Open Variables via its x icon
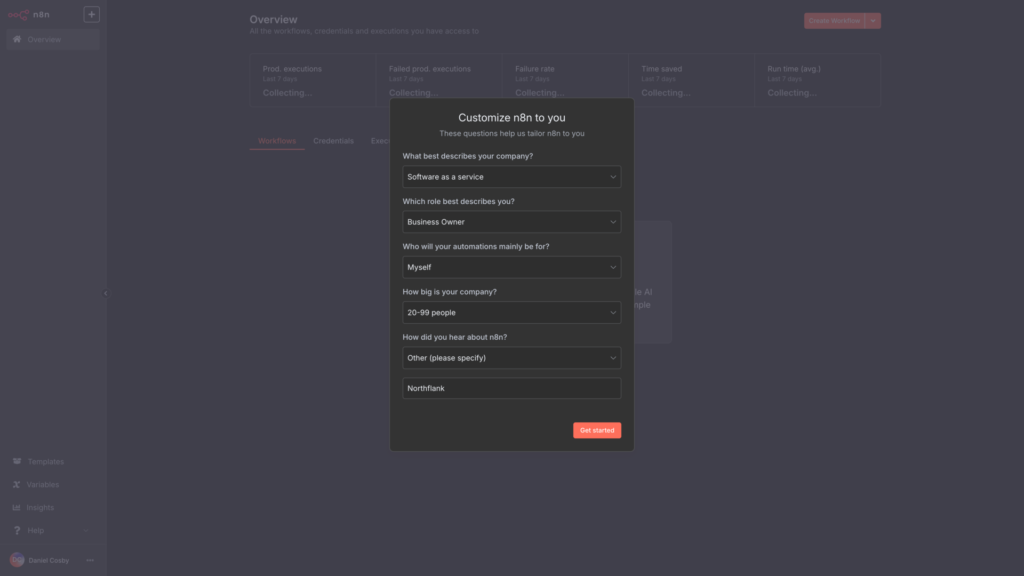This screenshot has height=576, width=1024. tap(17, 485)
